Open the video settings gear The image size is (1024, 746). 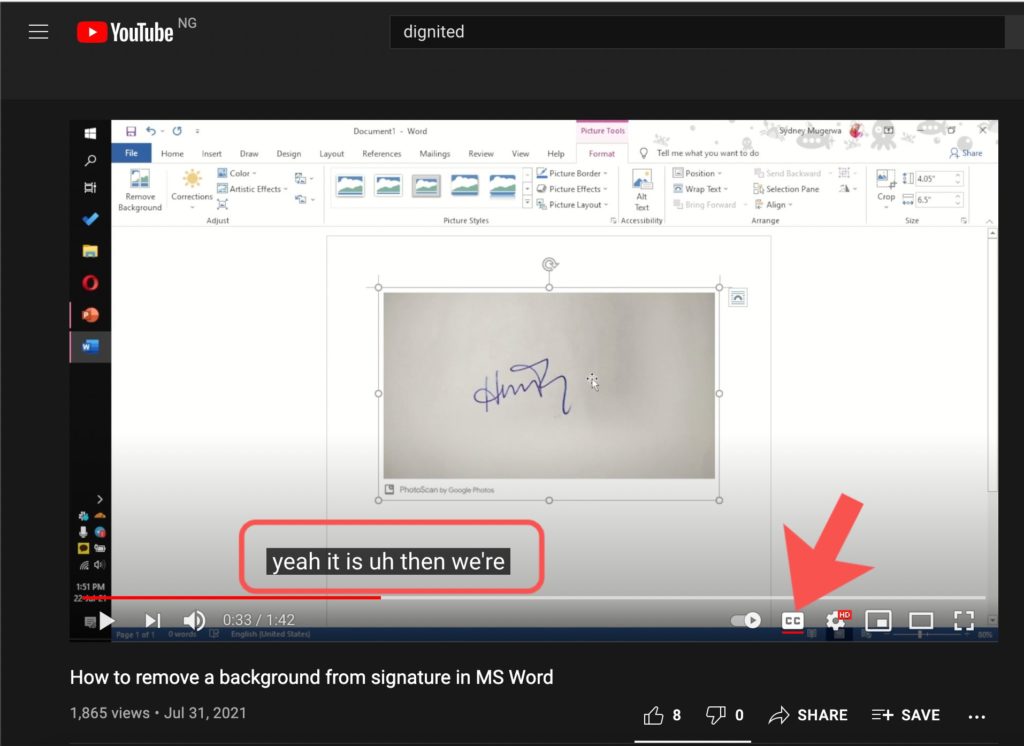(x=837, y=621)
